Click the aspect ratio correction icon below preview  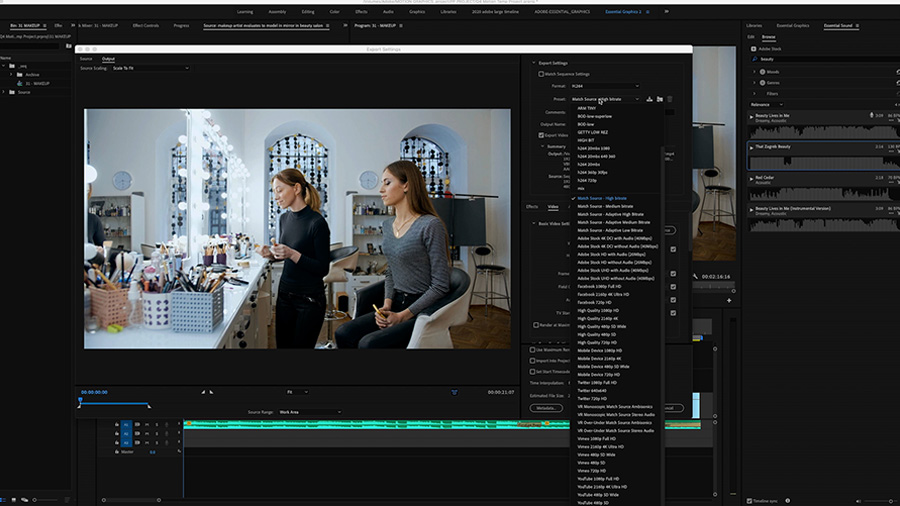[453, 392]
